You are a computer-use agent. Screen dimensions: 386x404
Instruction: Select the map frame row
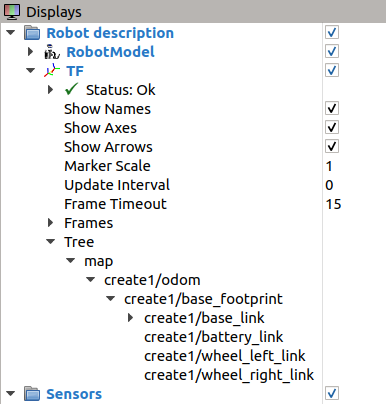click(x=99, y=261)
